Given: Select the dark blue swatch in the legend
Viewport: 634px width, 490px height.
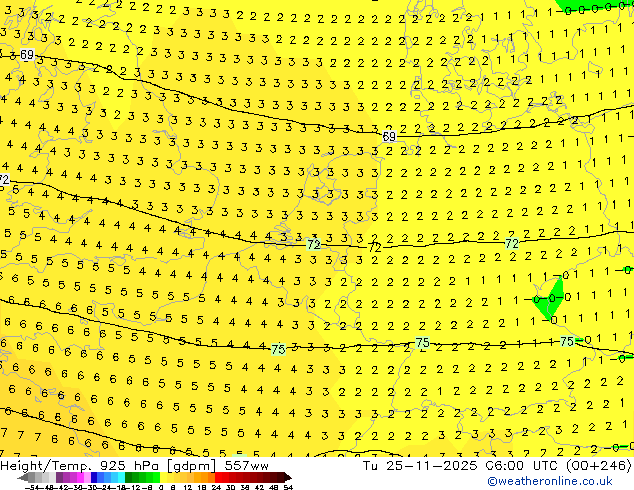Looking at the screenshot, I should click(x=94, y=477).
